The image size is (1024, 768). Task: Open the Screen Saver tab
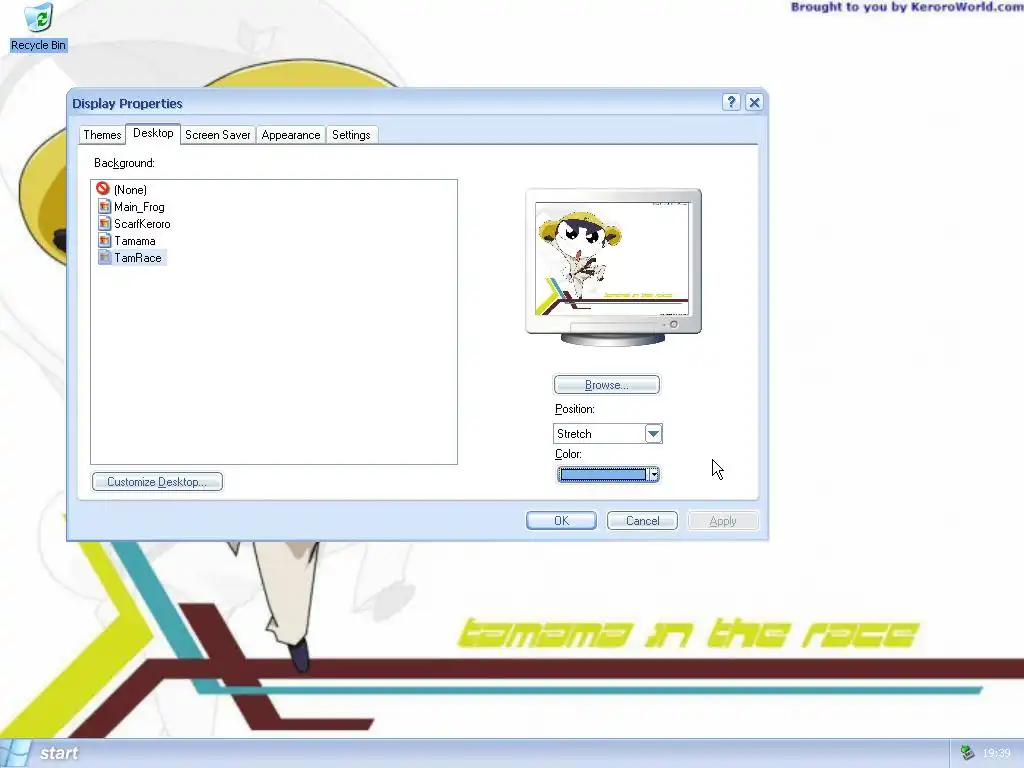pos(217,135)
